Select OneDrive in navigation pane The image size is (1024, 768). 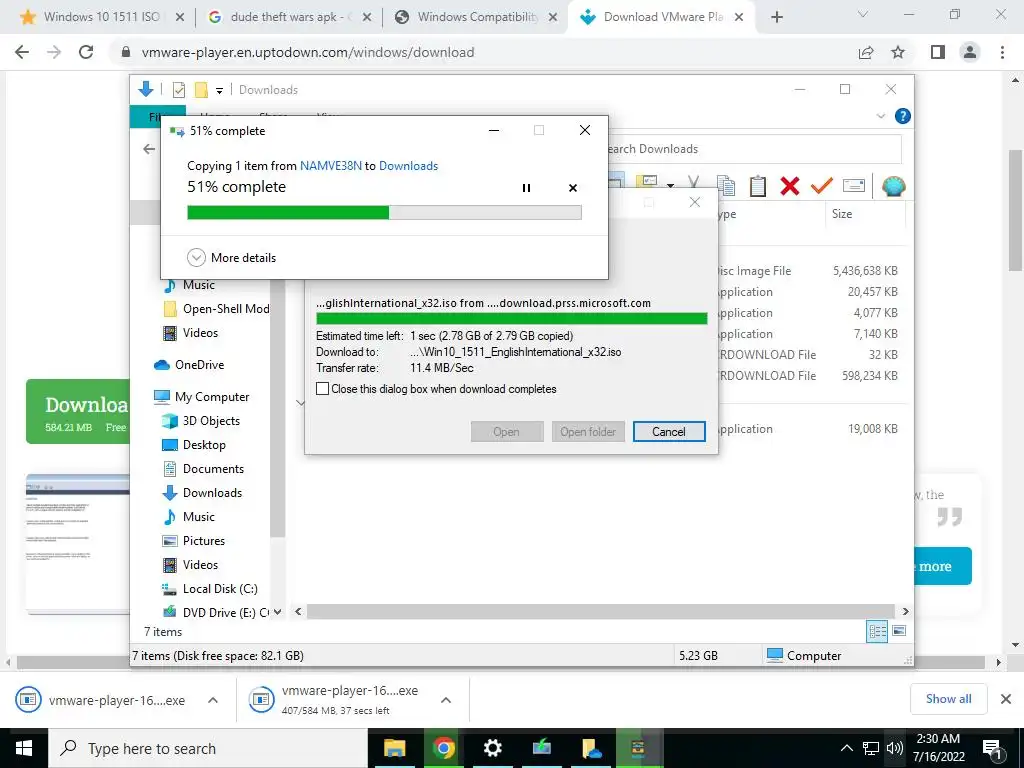coord(189,364)
